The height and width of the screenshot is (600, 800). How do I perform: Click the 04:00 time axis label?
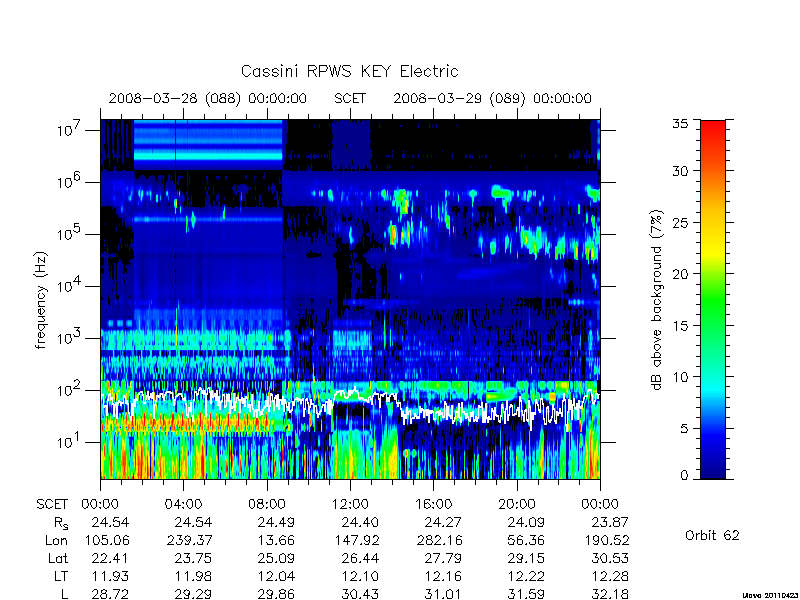[183, 505]
